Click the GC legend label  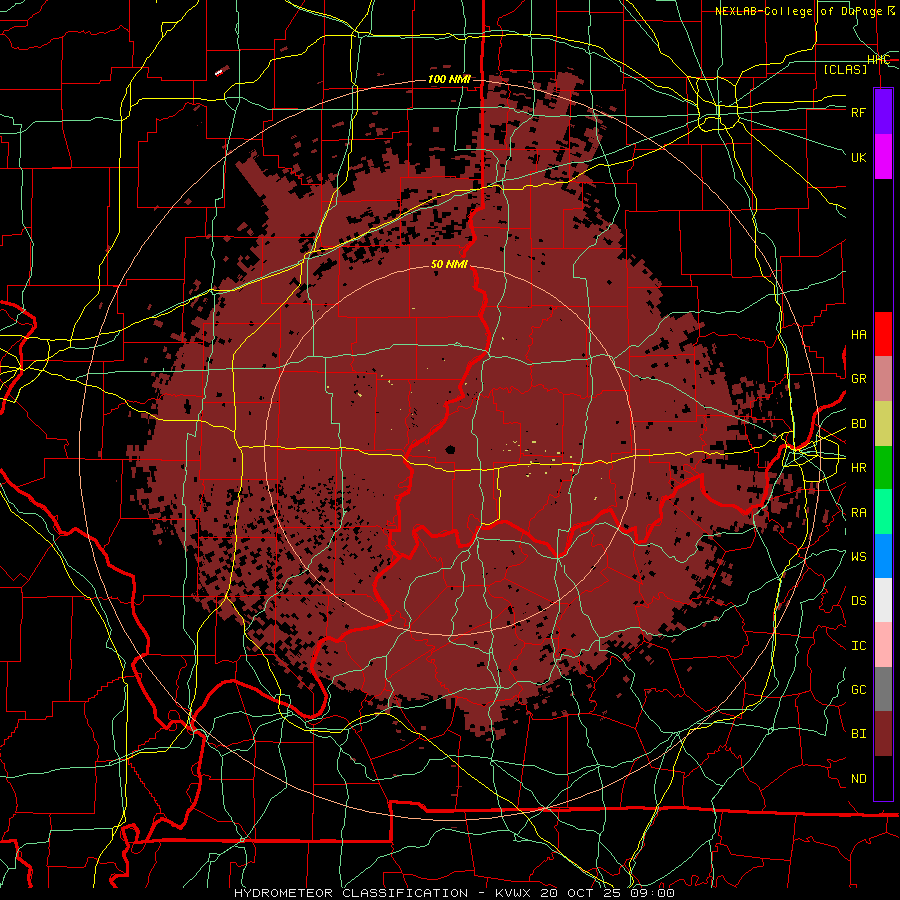859,689
